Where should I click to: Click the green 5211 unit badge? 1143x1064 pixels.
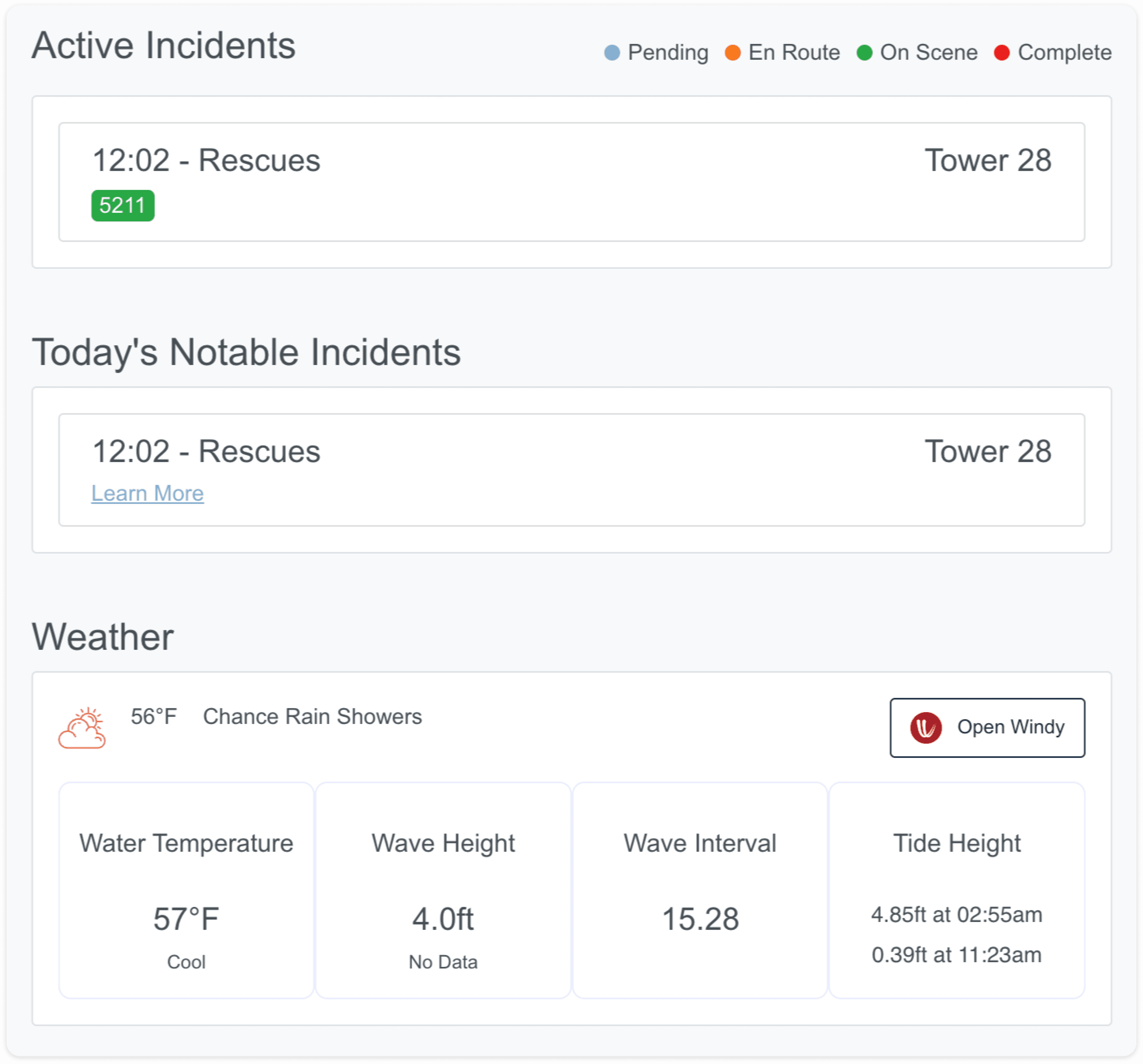[x=122, y=205]
